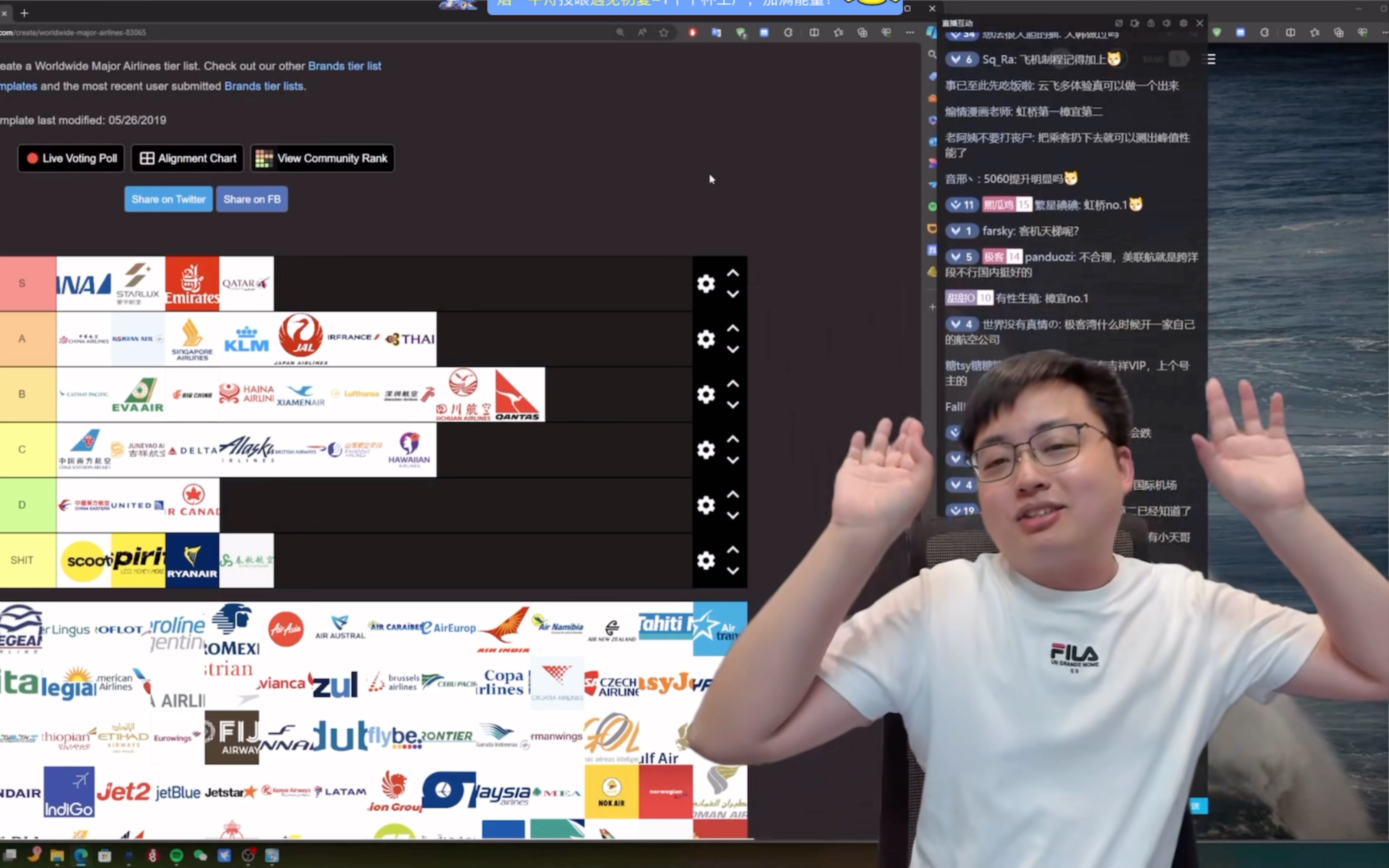Click View Community Rank icon

coord(263,158)
